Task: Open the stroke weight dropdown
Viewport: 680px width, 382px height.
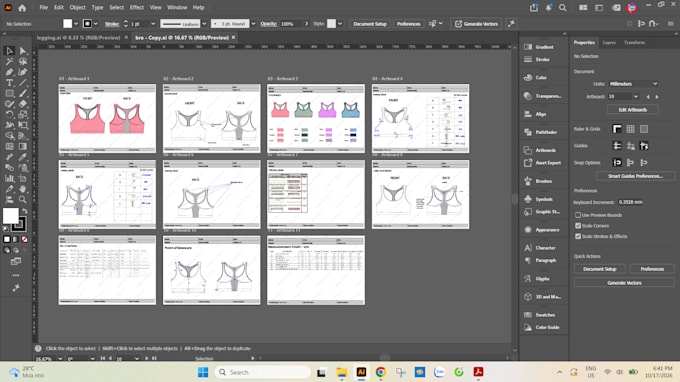Action: [x=153, y=24]
